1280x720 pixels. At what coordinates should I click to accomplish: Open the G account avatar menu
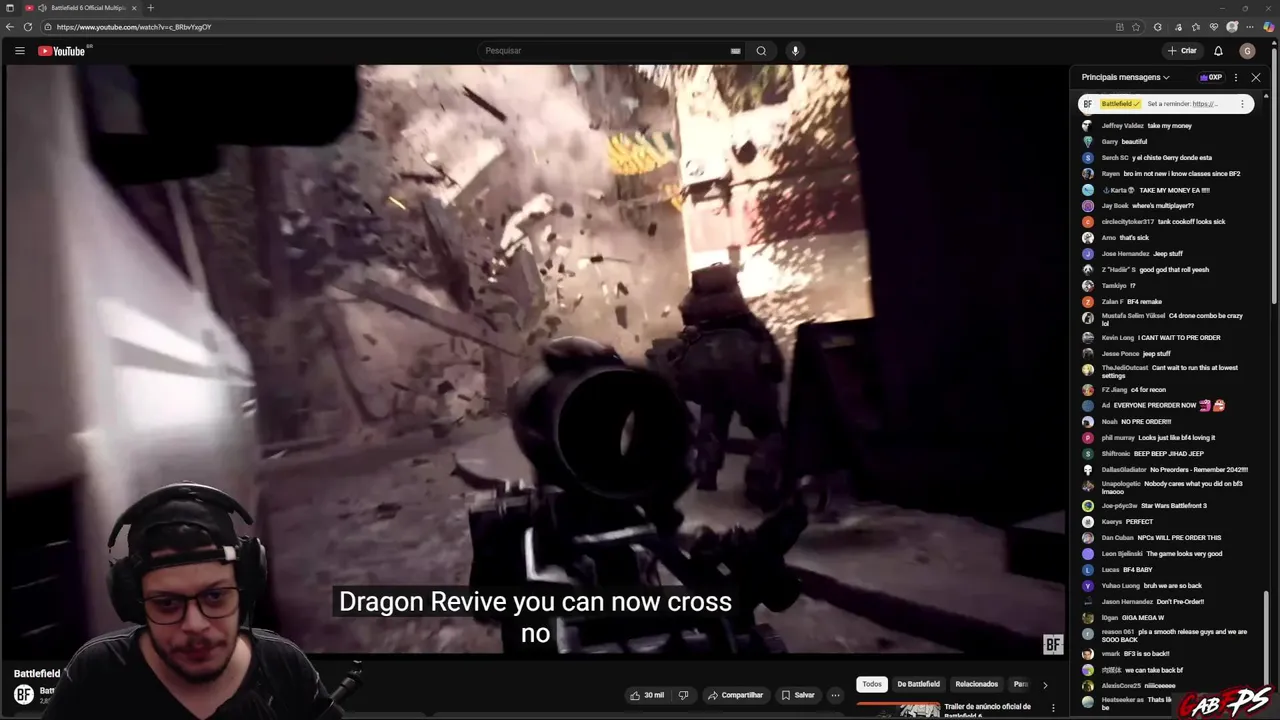1247,51
